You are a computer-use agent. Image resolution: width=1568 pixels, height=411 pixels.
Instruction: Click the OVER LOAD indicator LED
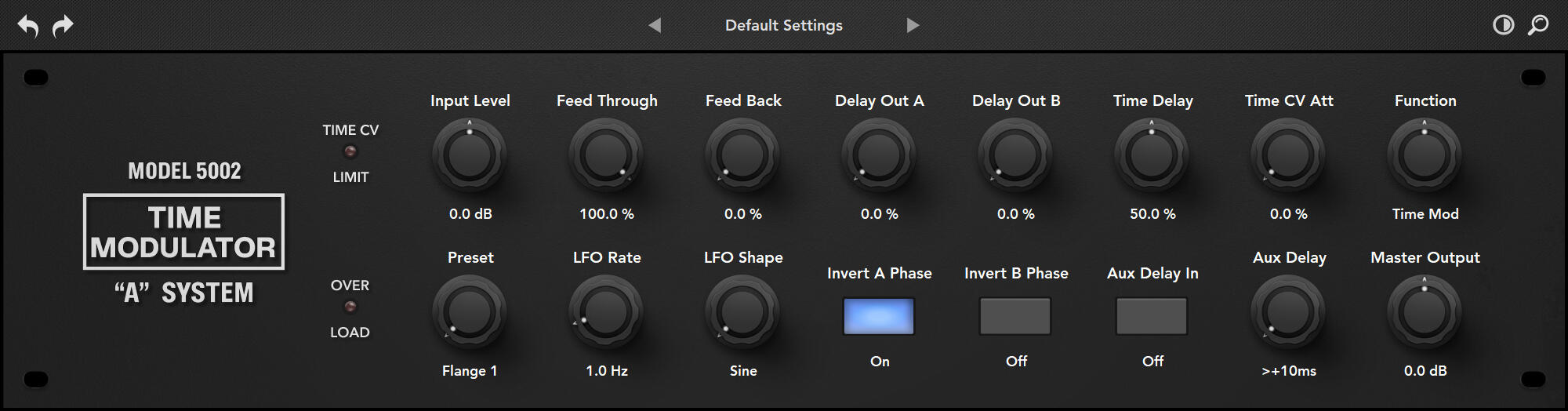point(350,307)
